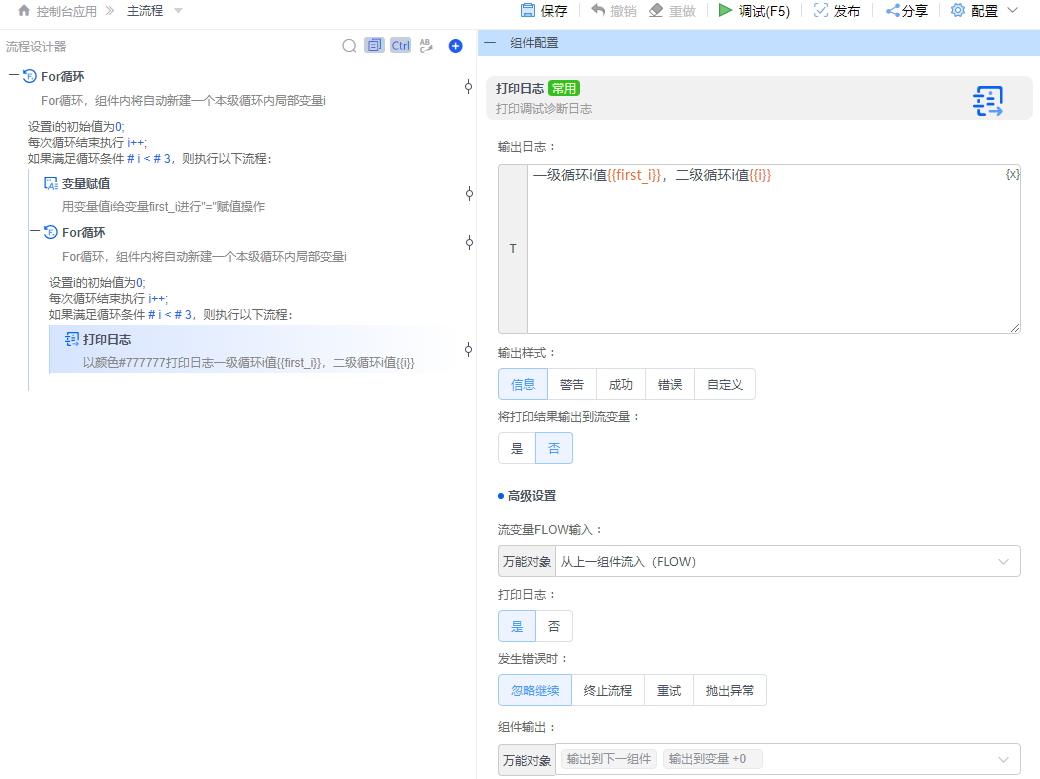Click the 保存 toolbar label
Screen dimensions: 1040x779
tap(554, 11)
